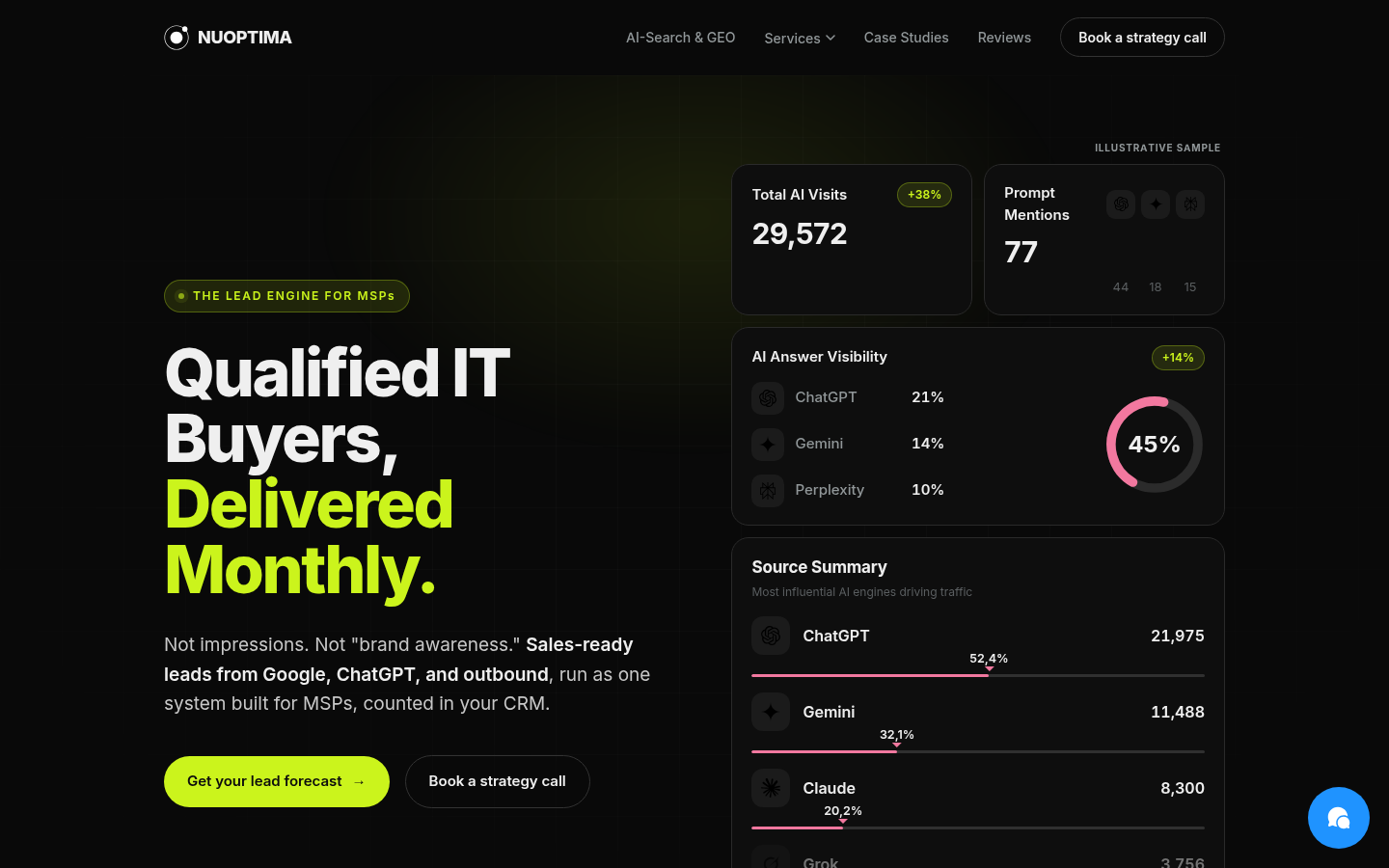Screen dimensions: 1389x868
Task: Click THE LEAD ENGINE FOR MSPs badge
Action: pos(286,296)
